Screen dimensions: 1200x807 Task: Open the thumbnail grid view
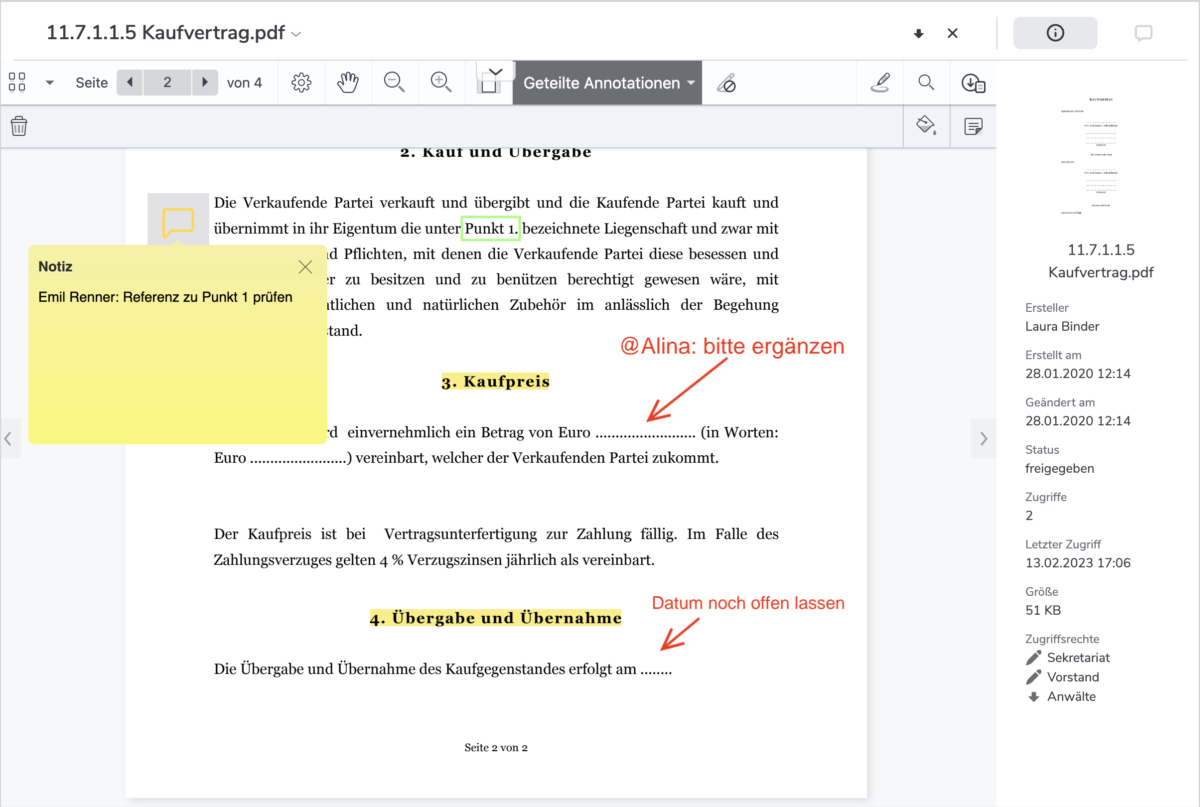17,82
